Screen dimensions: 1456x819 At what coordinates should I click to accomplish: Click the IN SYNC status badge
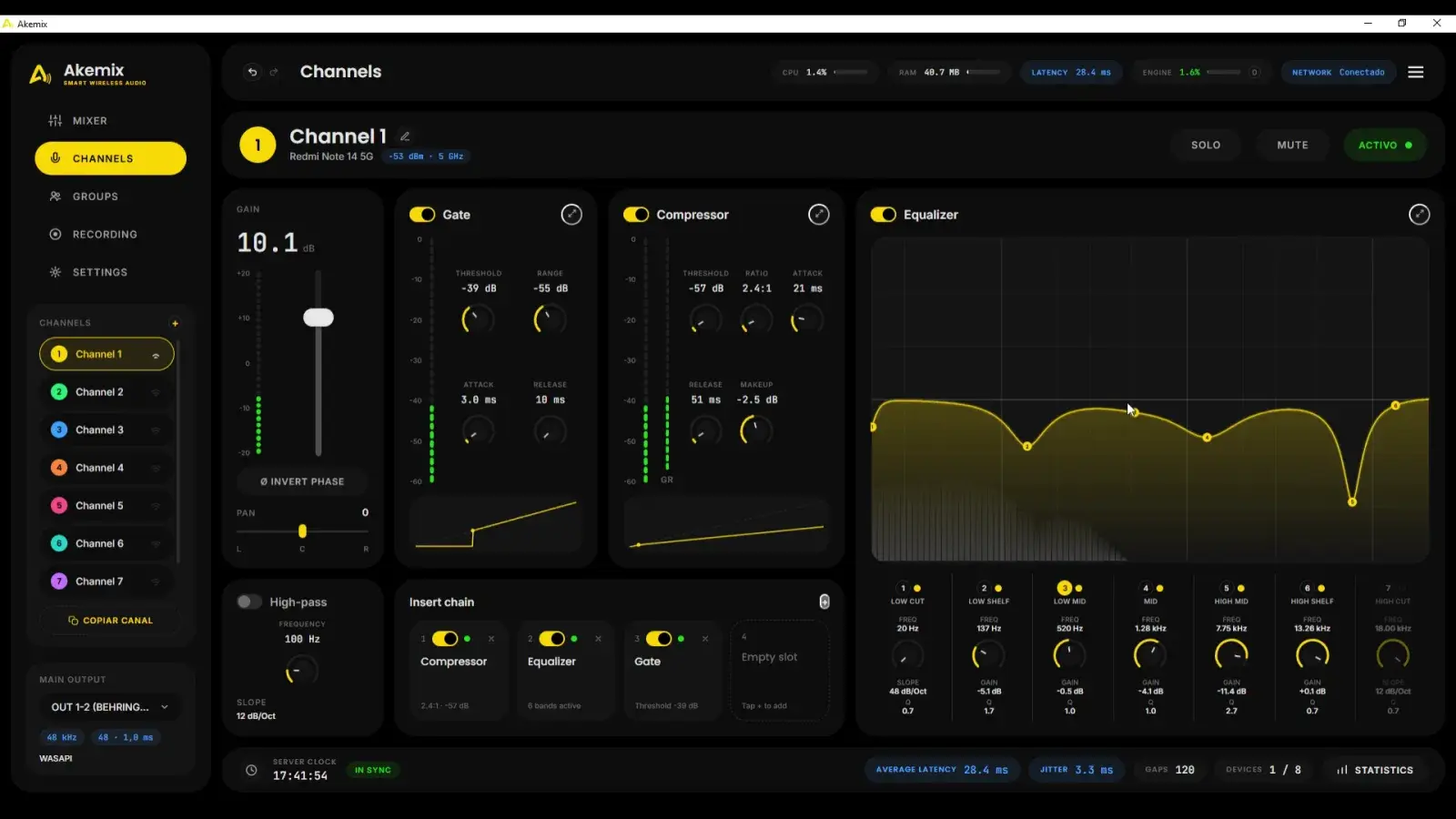(x=372, y=770)
